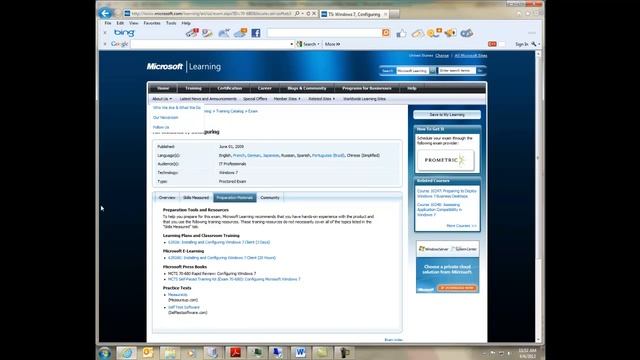Screen dimensions: 640x360
Task: Click Certification in the site navigation bar
Action: pos(229,88)
